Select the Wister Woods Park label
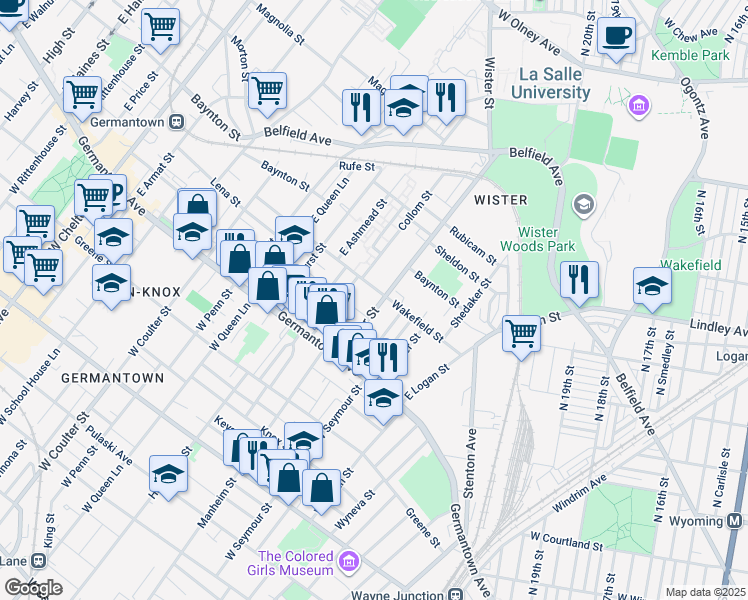Viewport: 748px width, 600px height. pos(538,239)
